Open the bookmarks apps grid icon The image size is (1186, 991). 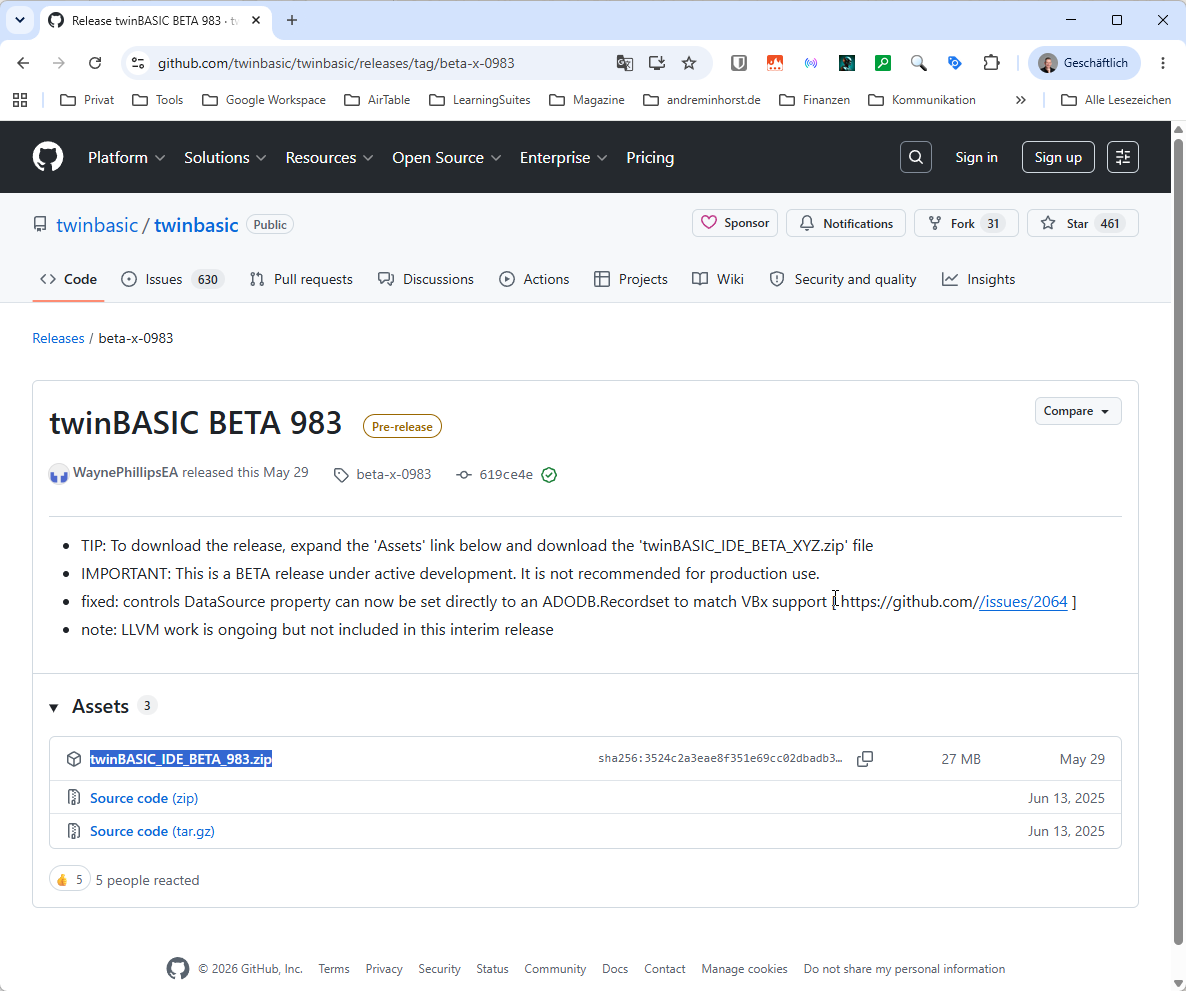(x=20, y=100)
